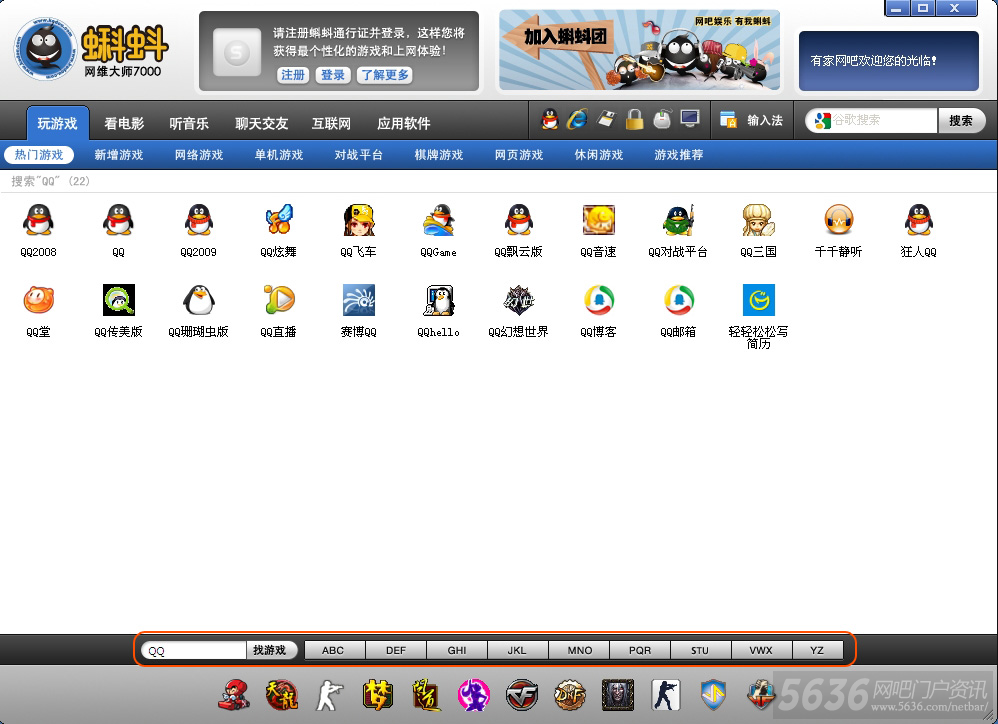Select the 网络游戏 category

(199, 155)
